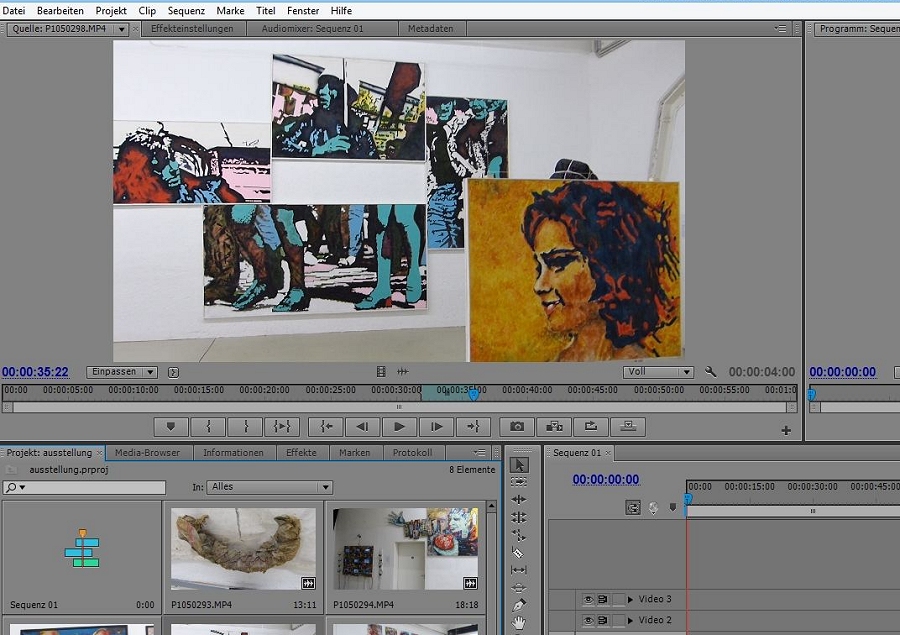This screenshot has width=900, height=635.
Task: Hide Video 2 track with eye icon
Action: (588, 621)
